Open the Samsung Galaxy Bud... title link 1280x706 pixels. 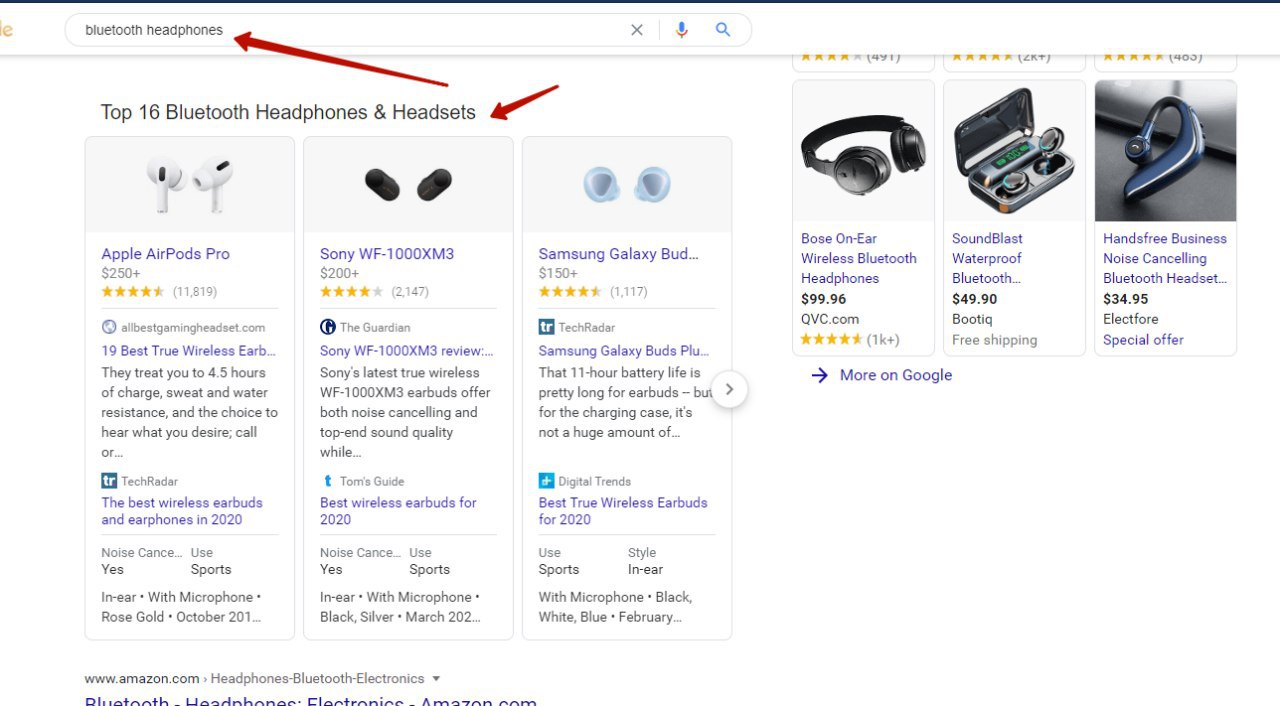tap(619, 254)
